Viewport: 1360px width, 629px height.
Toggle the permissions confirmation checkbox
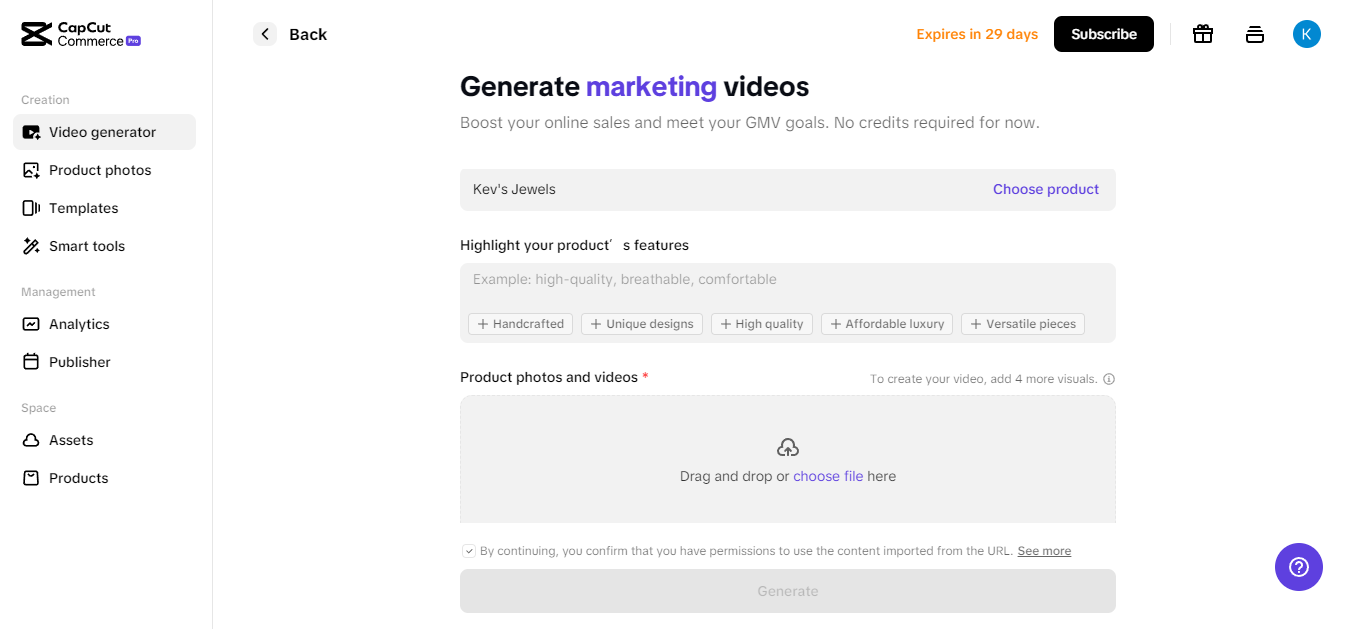tap(469, 551)
